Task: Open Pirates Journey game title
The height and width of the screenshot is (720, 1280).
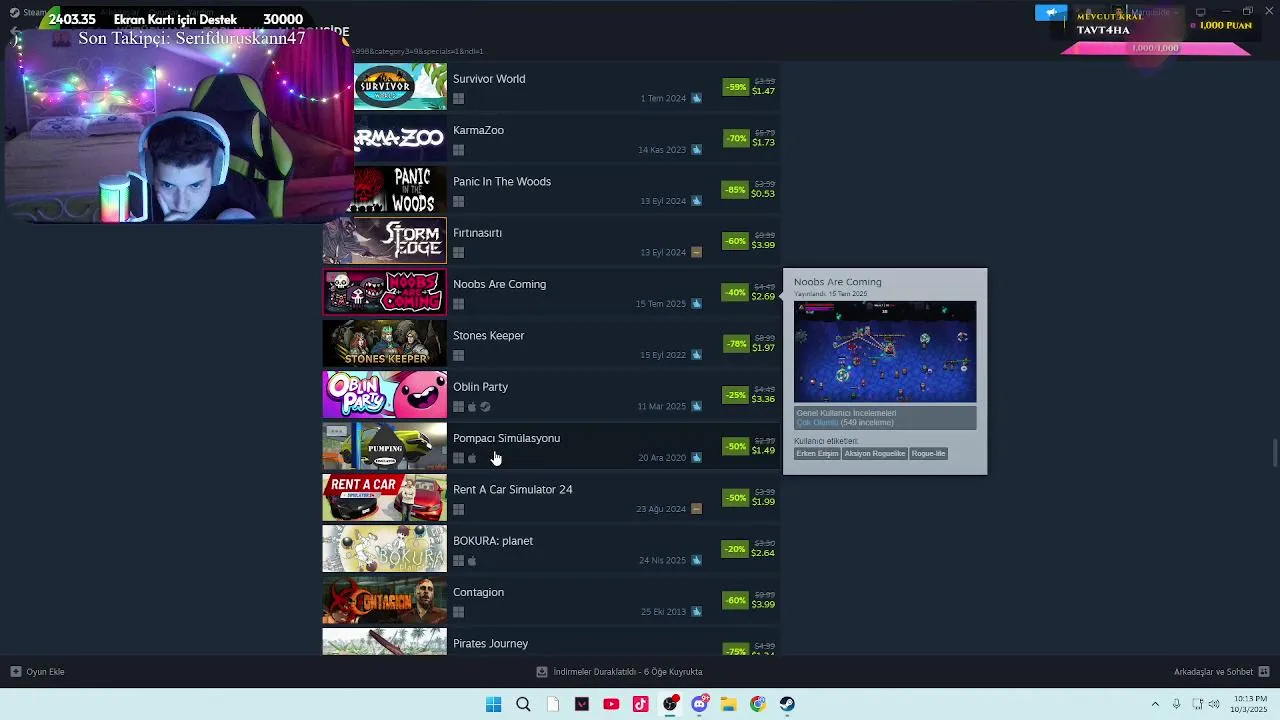Action: tap(490, 643)
